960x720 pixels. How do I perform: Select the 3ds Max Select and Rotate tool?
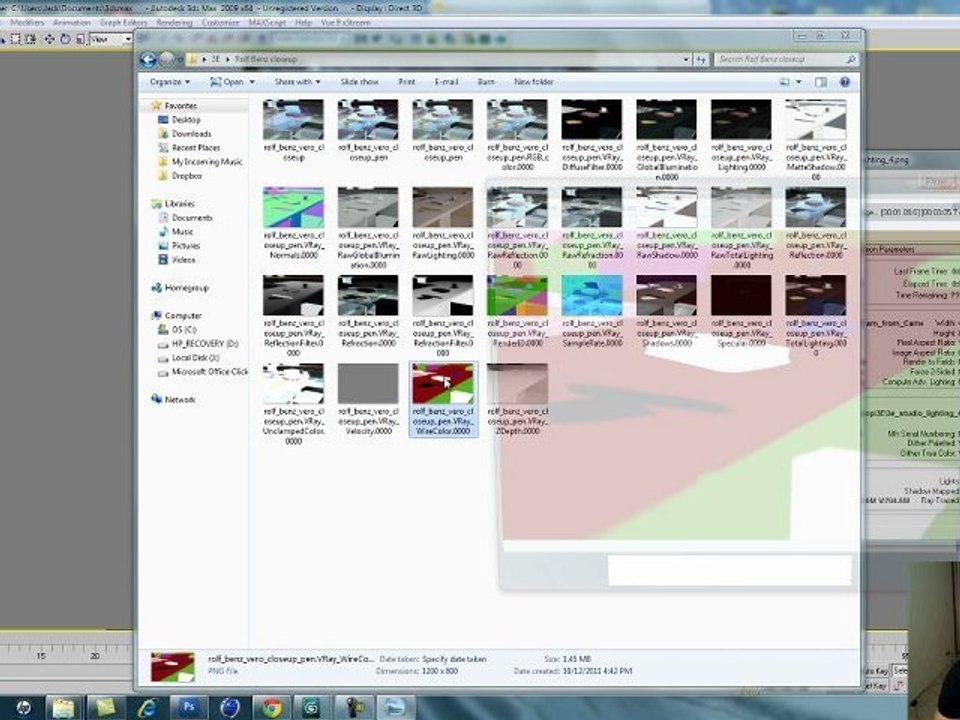coord(65,39)
